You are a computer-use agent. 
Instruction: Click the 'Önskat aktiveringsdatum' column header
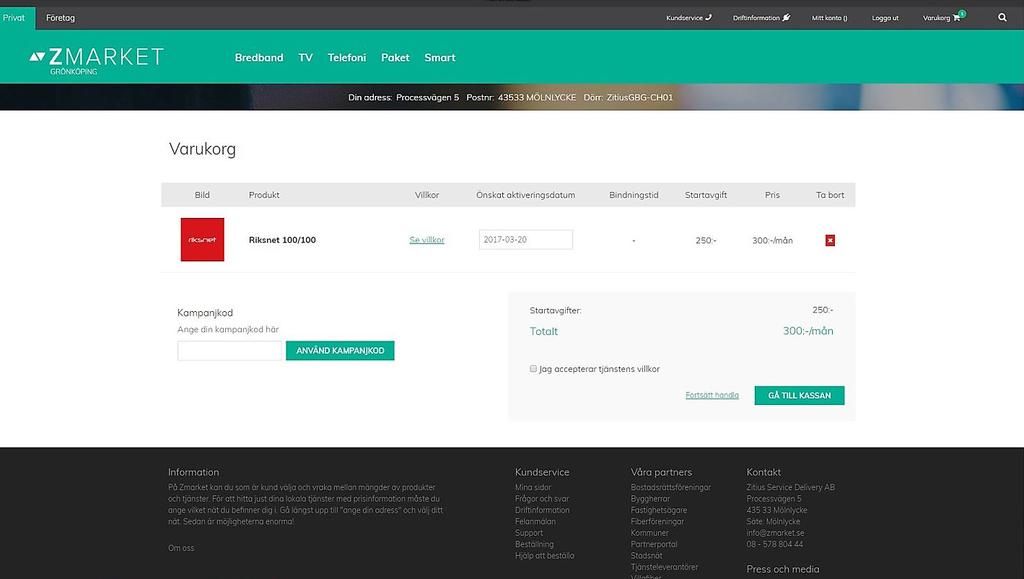[526, 195]
